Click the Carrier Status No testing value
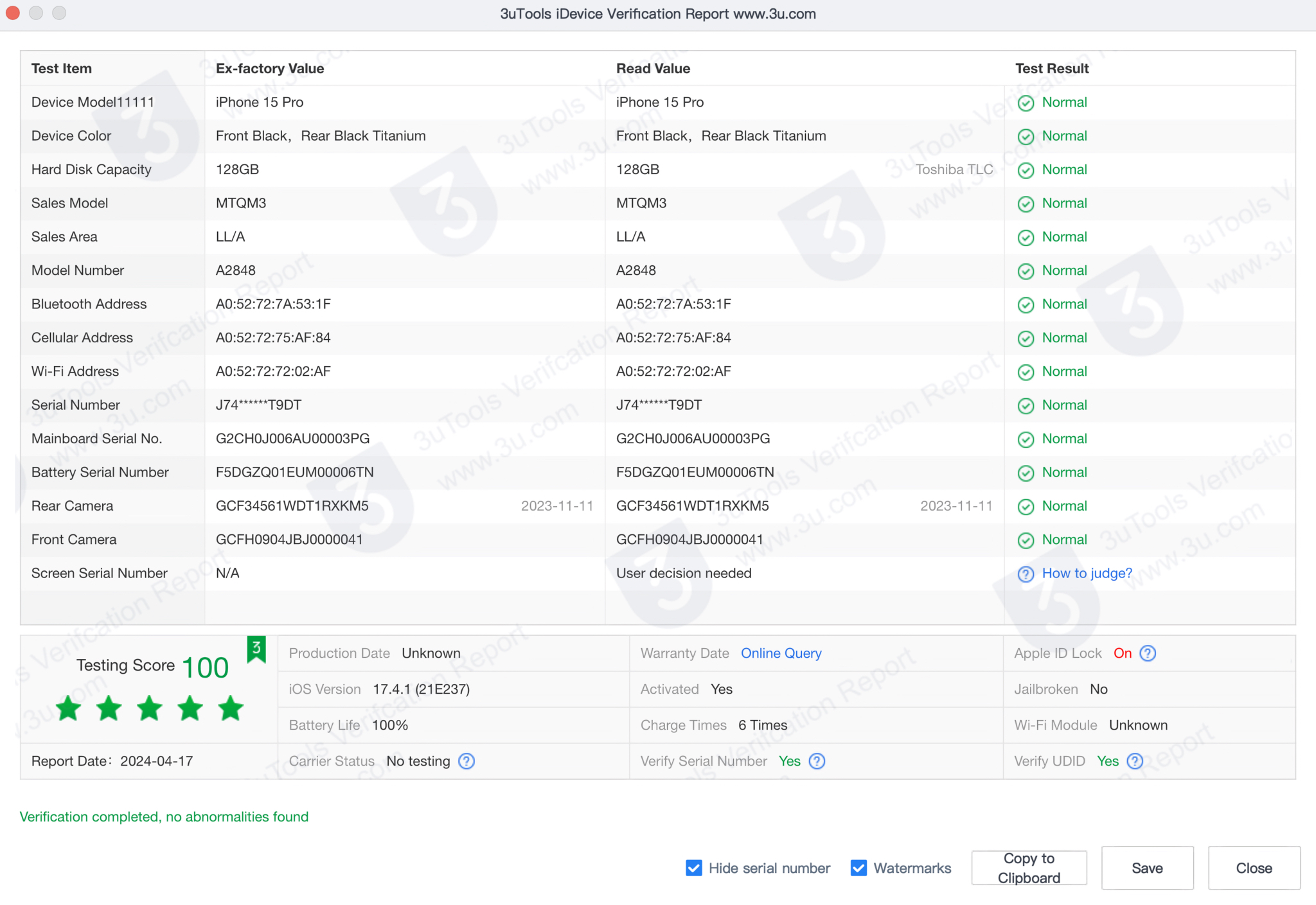 point(418,761)
